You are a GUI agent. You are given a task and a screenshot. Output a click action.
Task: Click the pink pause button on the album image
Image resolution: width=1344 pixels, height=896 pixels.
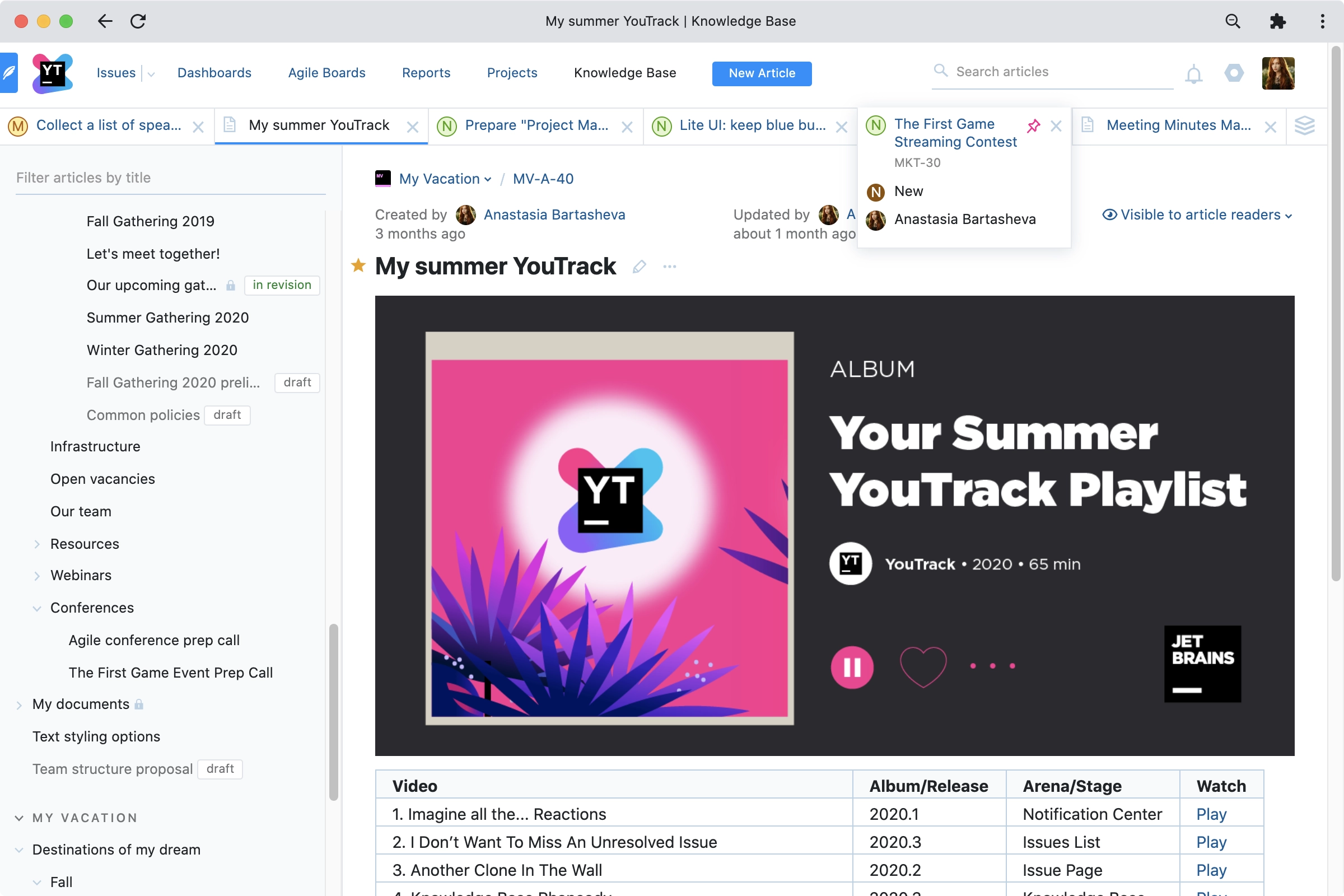coord(852,667)
